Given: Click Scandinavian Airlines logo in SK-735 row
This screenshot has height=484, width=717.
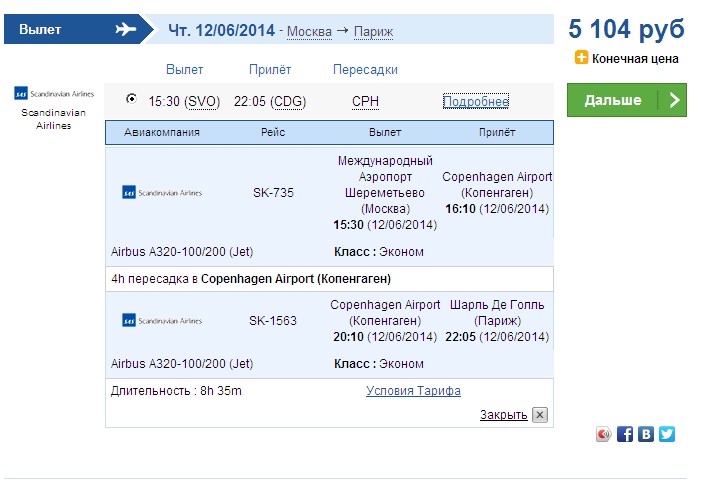Looking at the screenshot, I should point(162,193).
